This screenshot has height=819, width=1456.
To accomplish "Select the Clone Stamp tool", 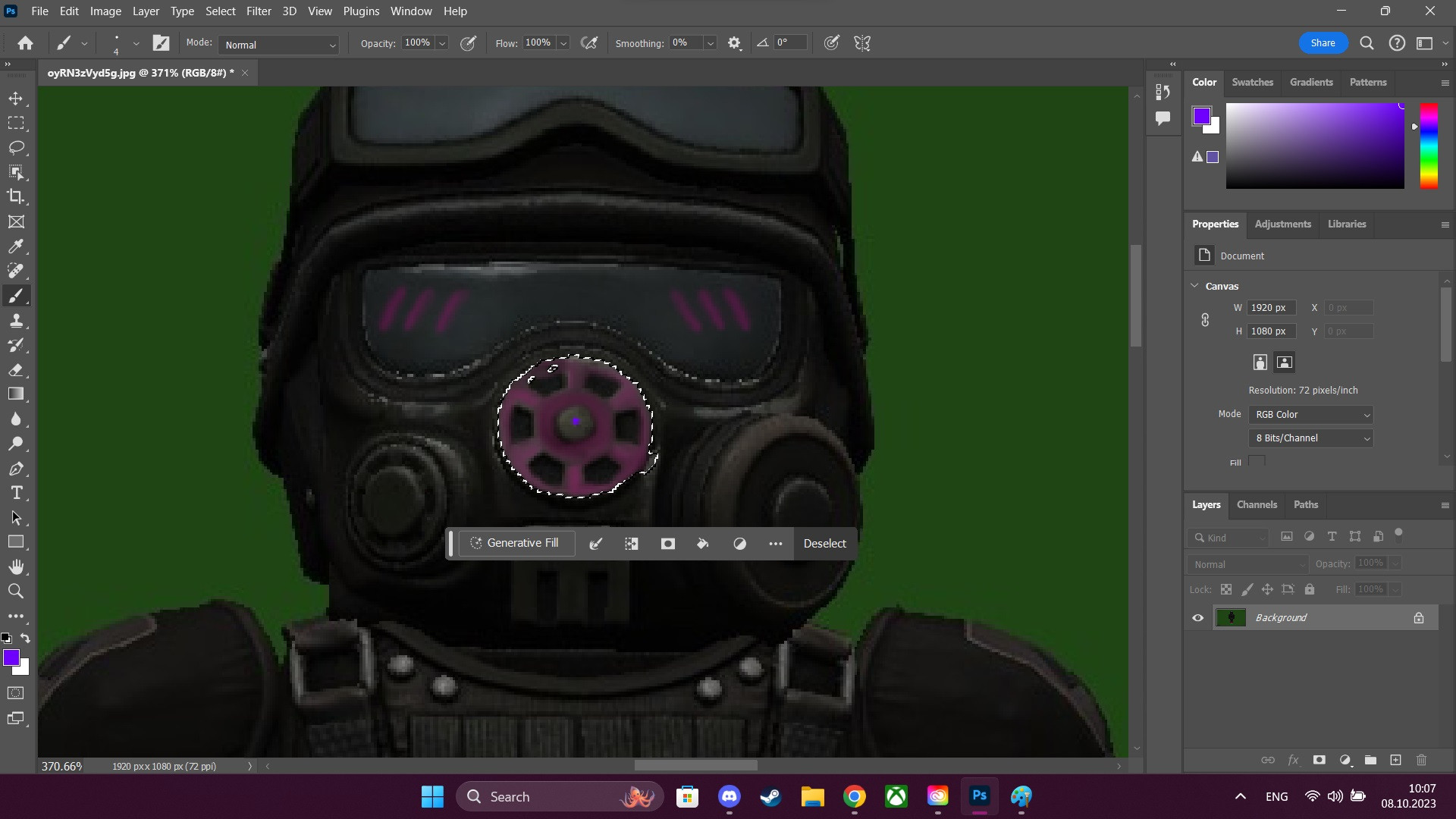I will pyautogui.click(x=16, y=320).
